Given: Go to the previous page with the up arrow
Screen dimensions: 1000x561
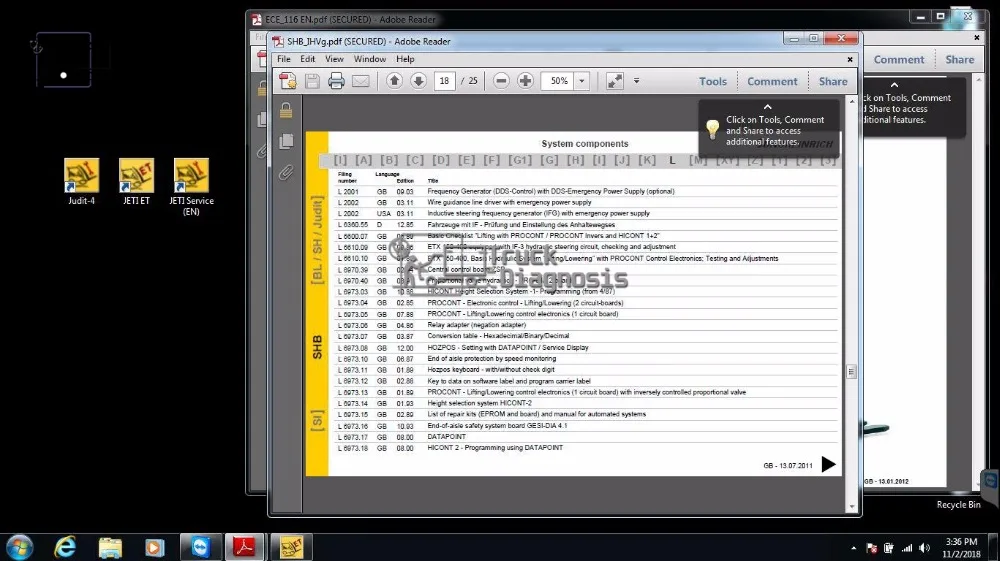Looking at the screenshot, I should [394, 81].
